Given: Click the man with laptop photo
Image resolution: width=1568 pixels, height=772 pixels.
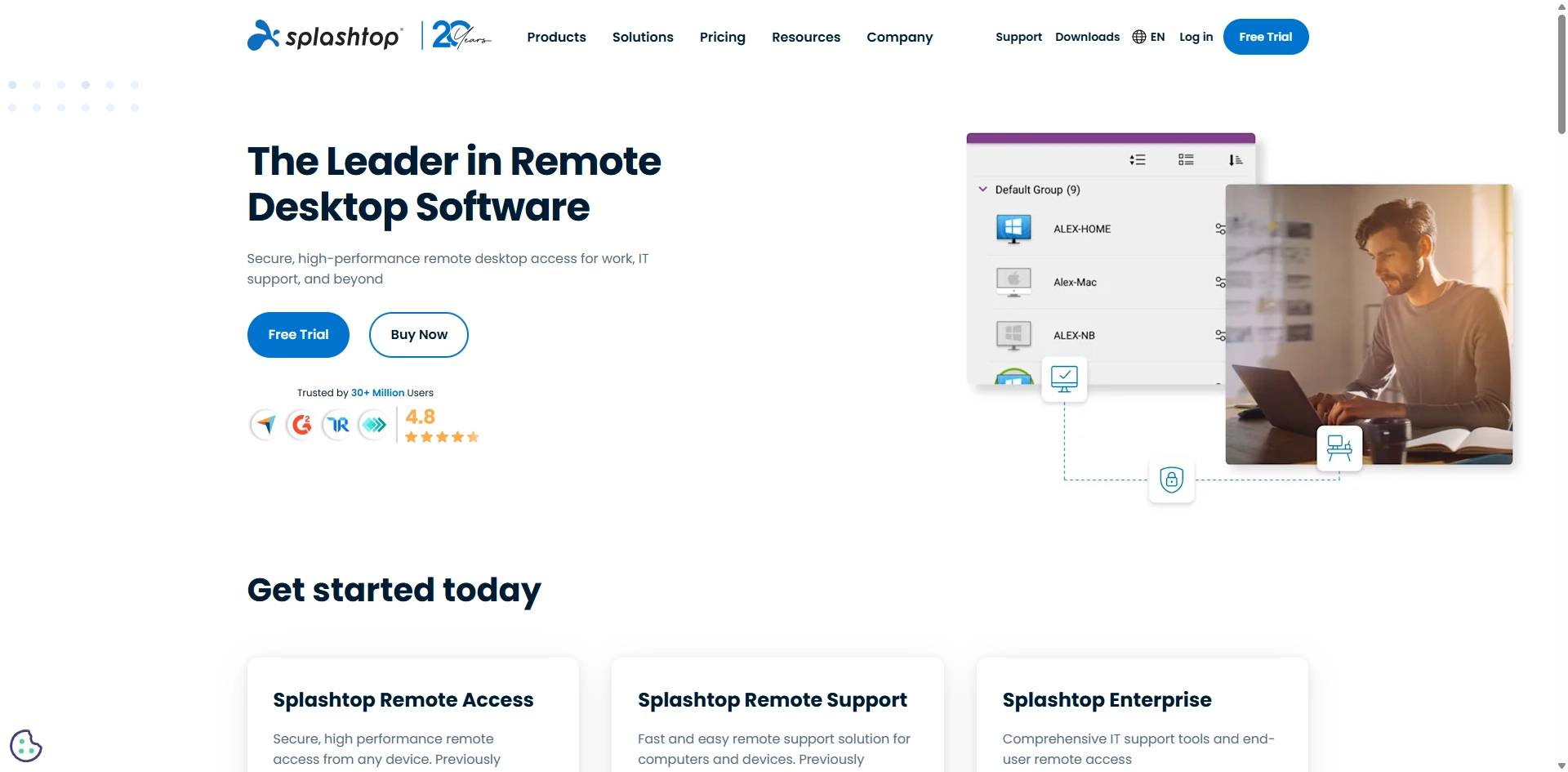Looking at the screenshot, I should [1369, 324].
